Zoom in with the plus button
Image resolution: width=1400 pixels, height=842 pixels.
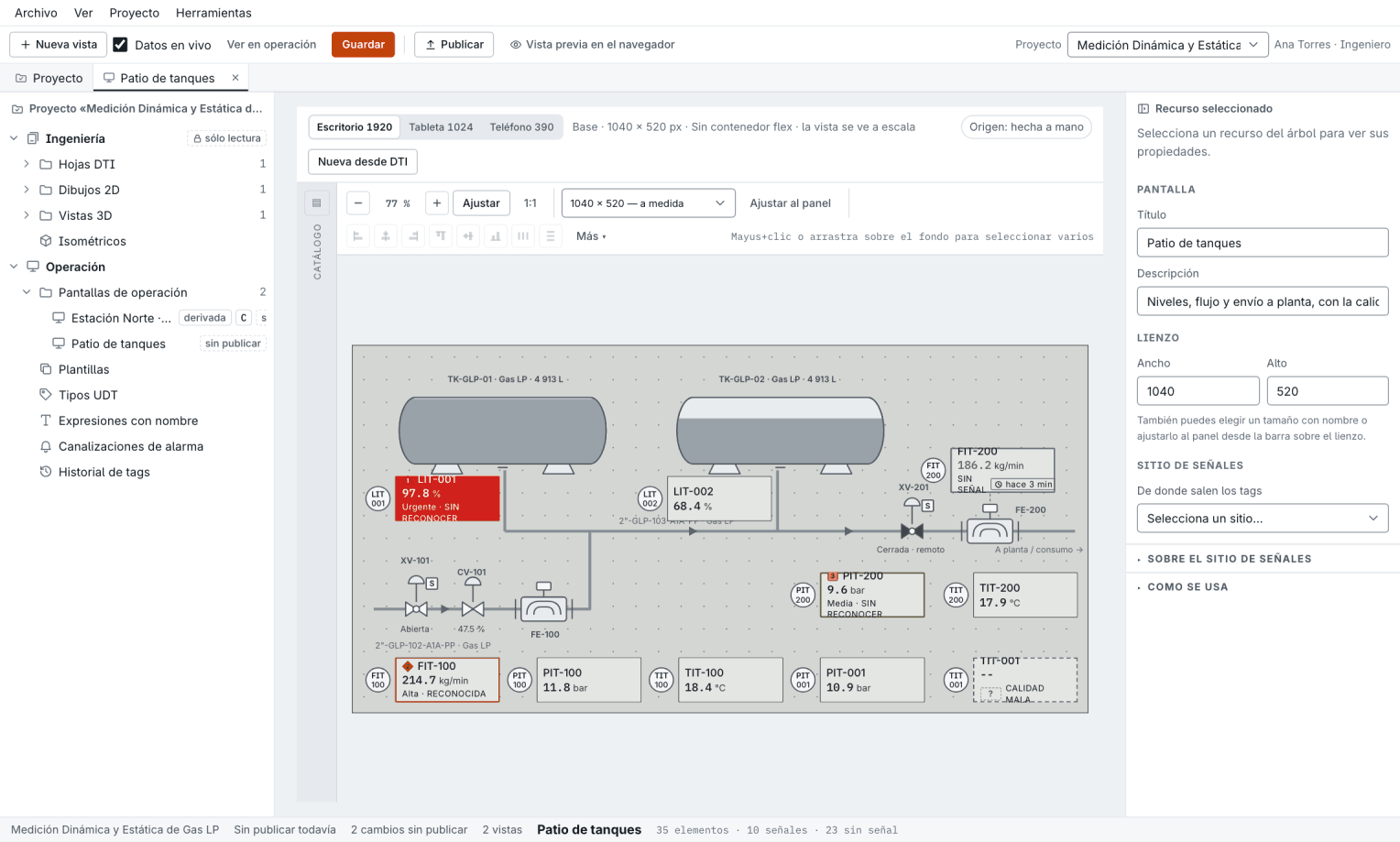click(437, 203)
